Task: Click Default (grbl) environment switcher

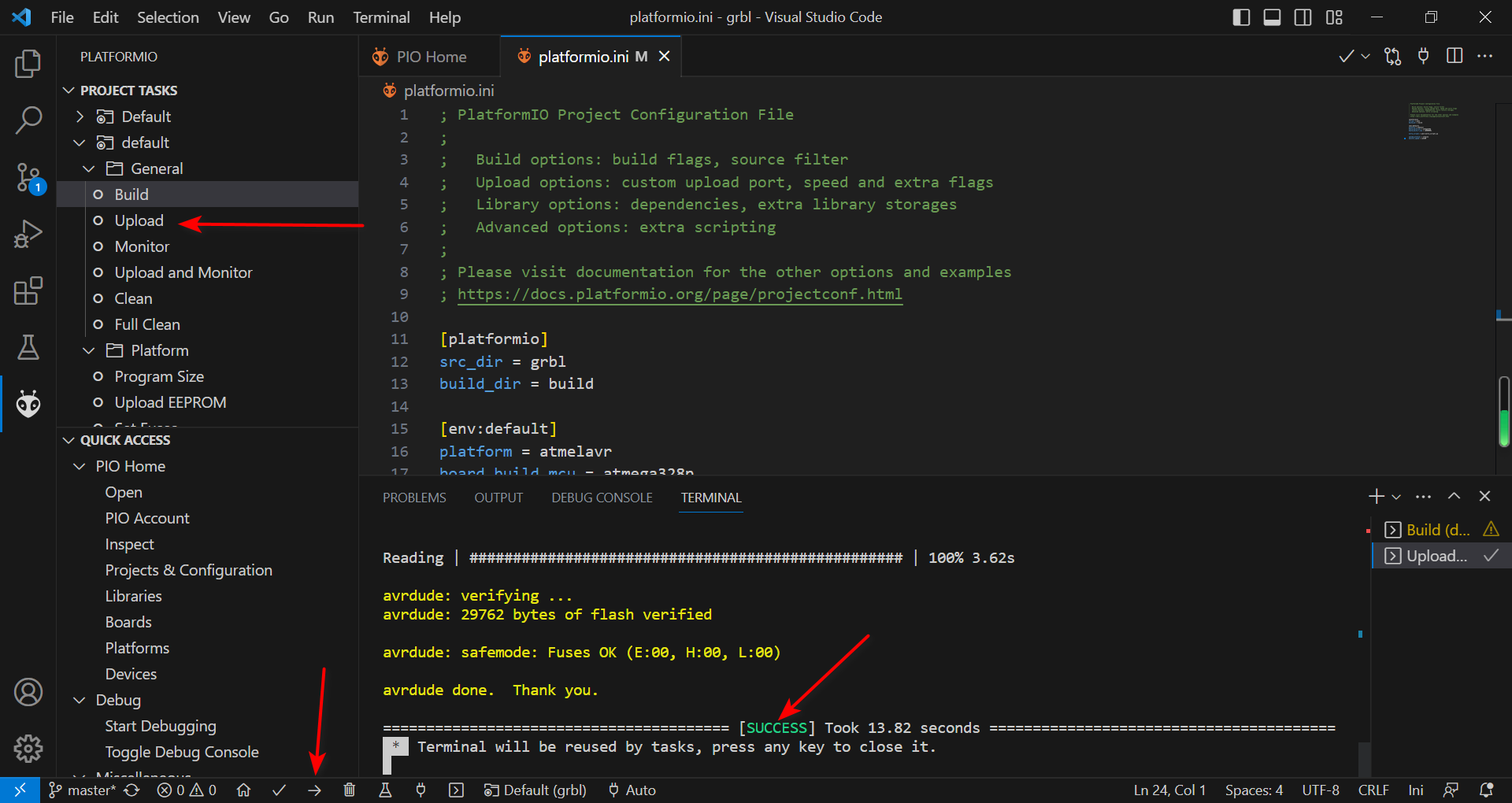Action: [535, 790]
